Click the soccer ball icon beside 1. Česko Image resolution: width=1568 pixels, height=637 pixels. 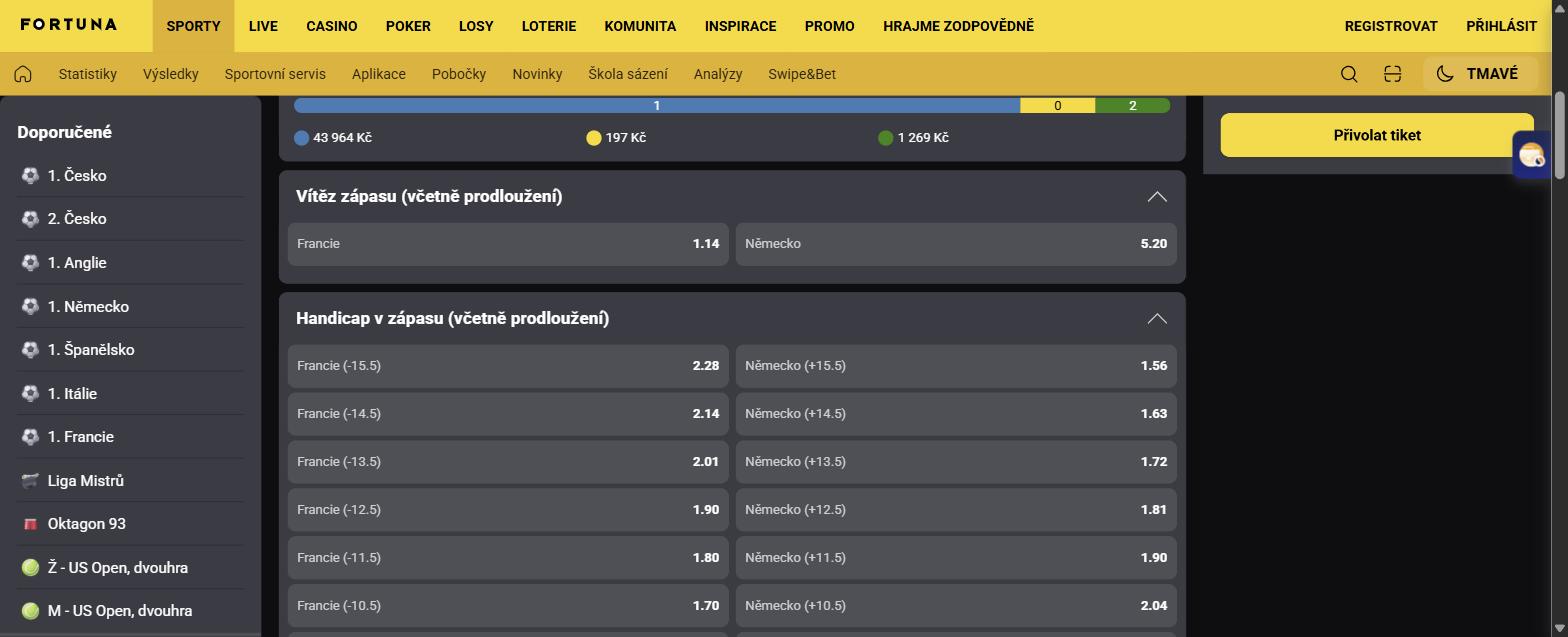pyautogui.click(x=30, y=176)
